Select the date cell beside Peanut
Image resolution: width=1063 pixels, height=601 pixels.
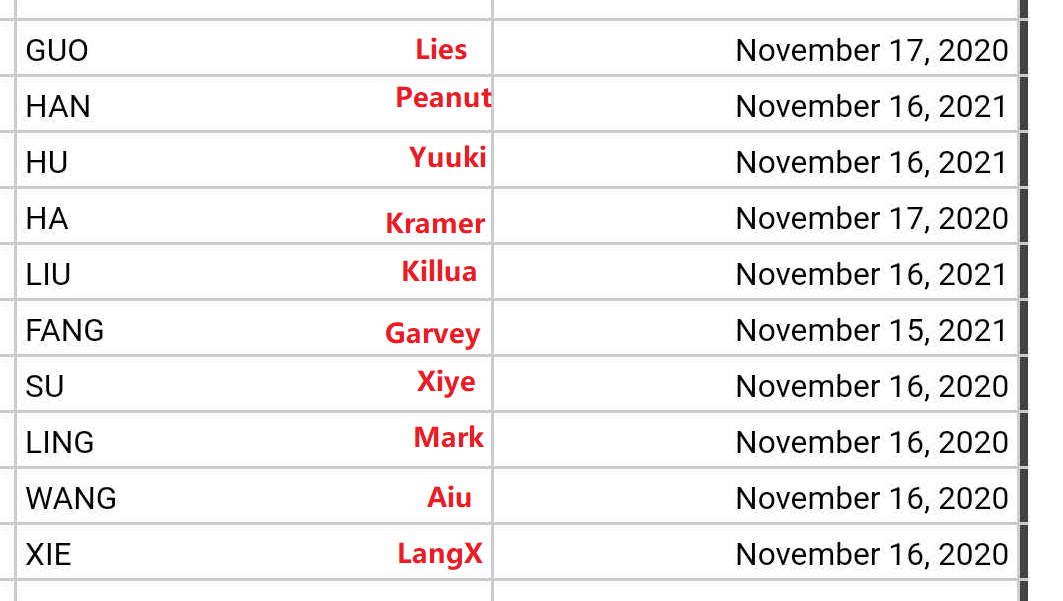point(871,107)
